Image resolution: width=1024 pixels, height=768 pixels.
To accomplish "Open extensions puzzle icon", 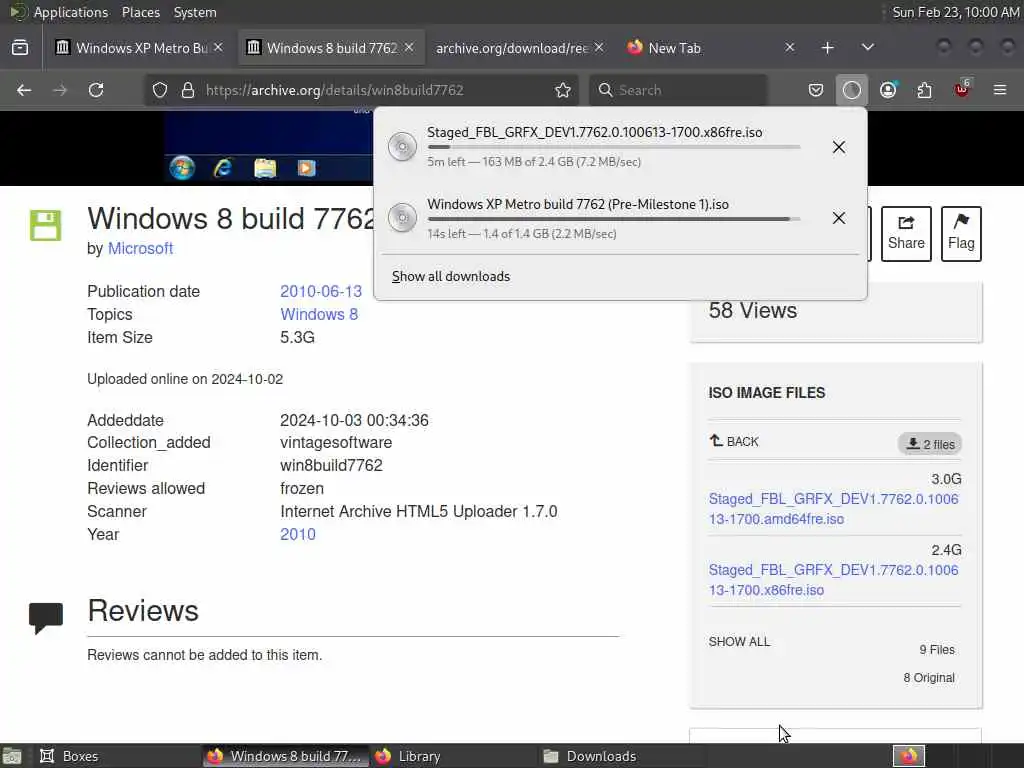I will tap(925, 90).
